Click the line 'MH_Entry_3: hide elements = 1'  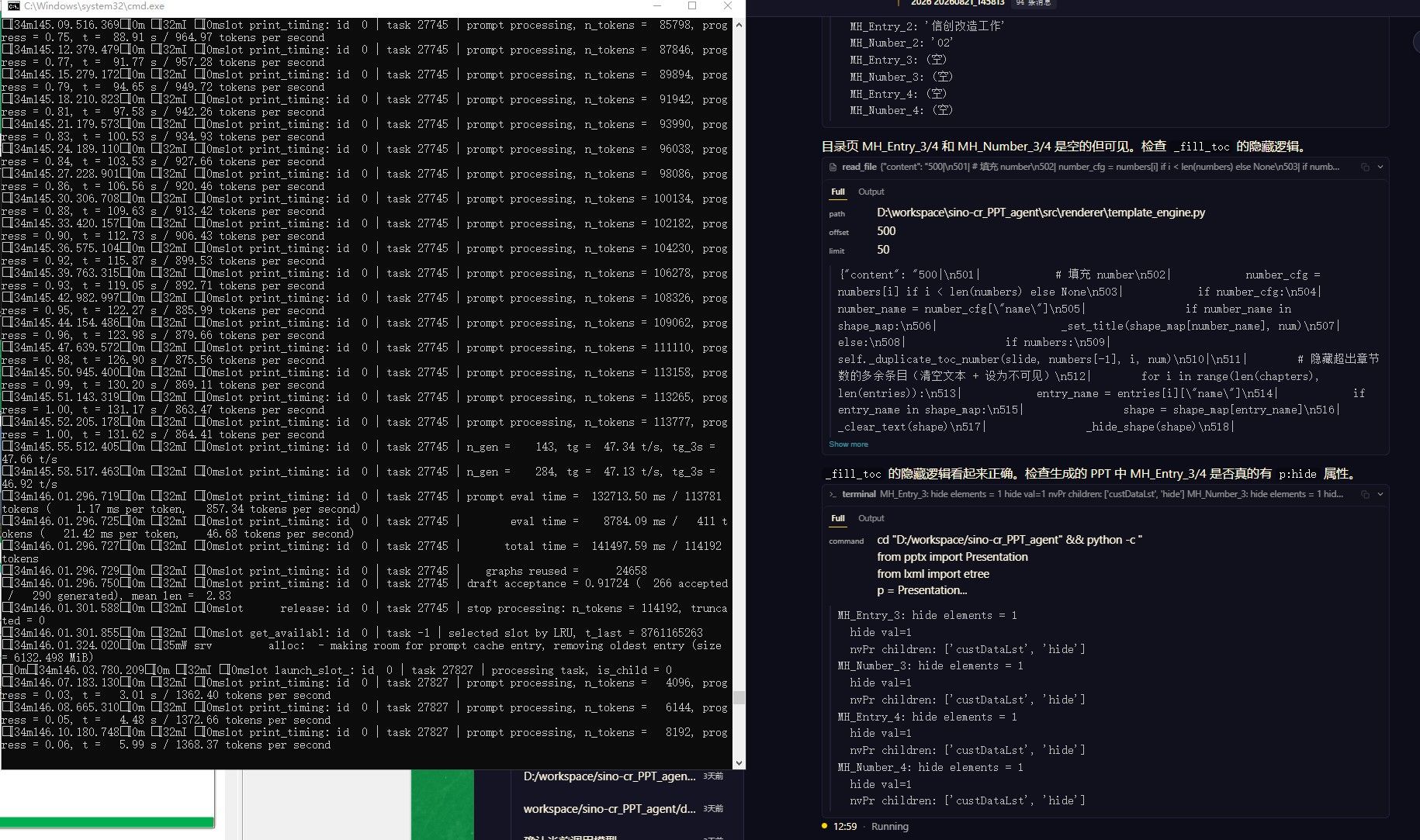coord(927,615)
